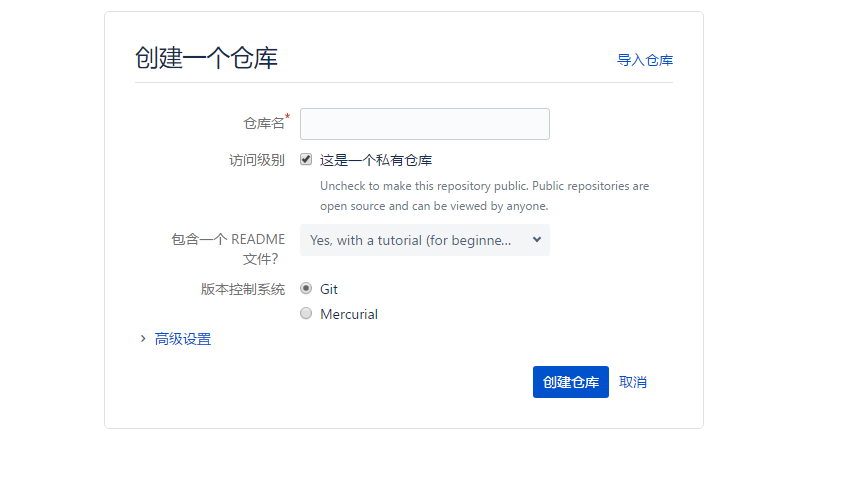Click the 仓库名 repository name input field
The width and height of the screenshot is (855, 500).
coord(425,124)
